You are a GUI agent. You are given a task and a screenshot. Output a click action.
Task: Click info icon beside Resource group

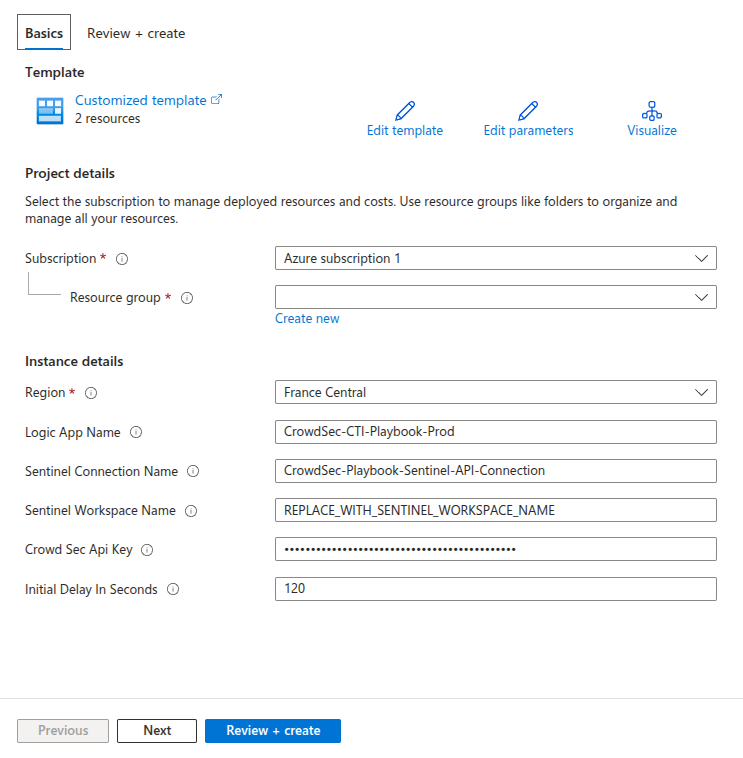187,298
